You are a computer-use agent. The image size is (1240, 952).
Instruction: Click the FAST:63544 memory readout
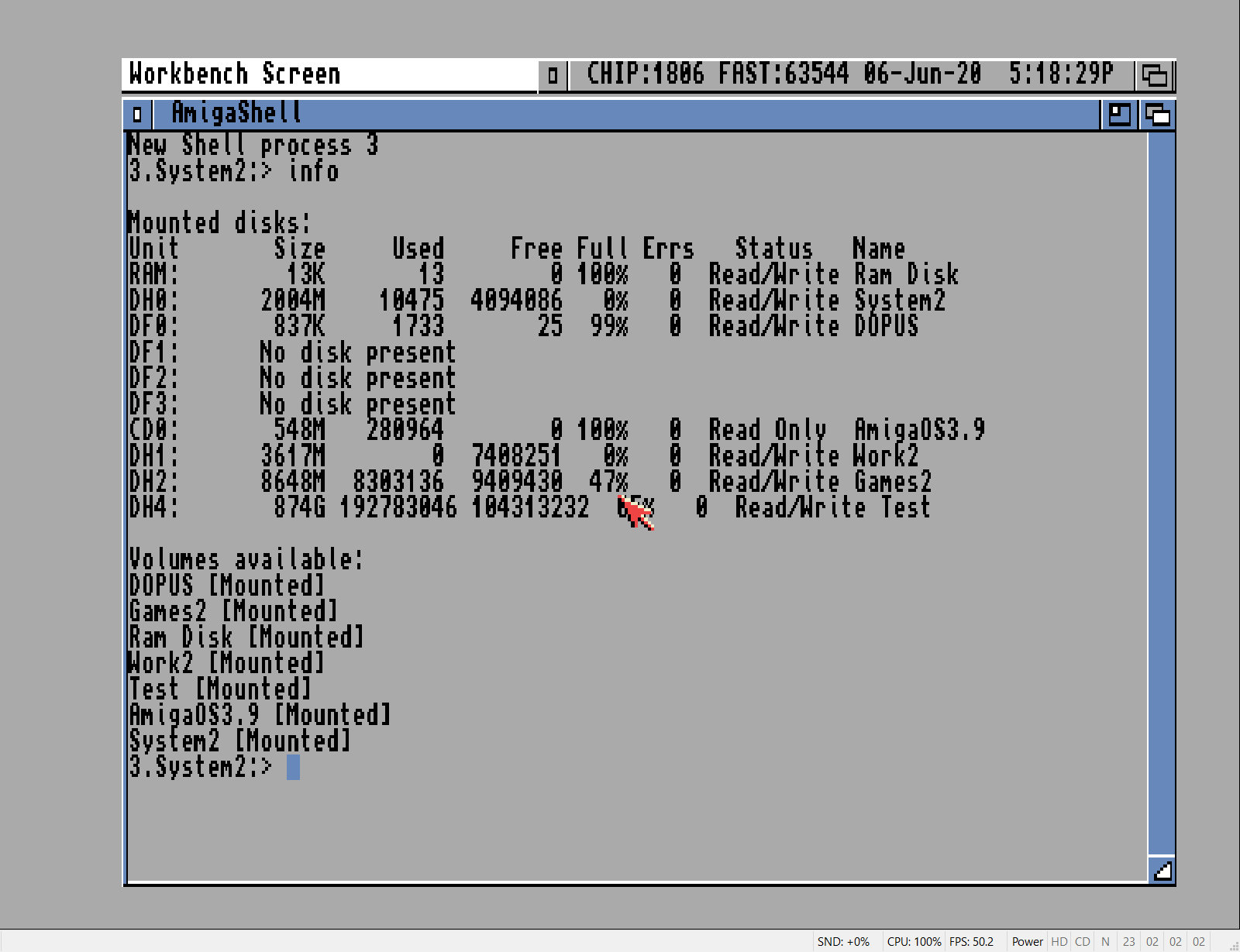784,74
